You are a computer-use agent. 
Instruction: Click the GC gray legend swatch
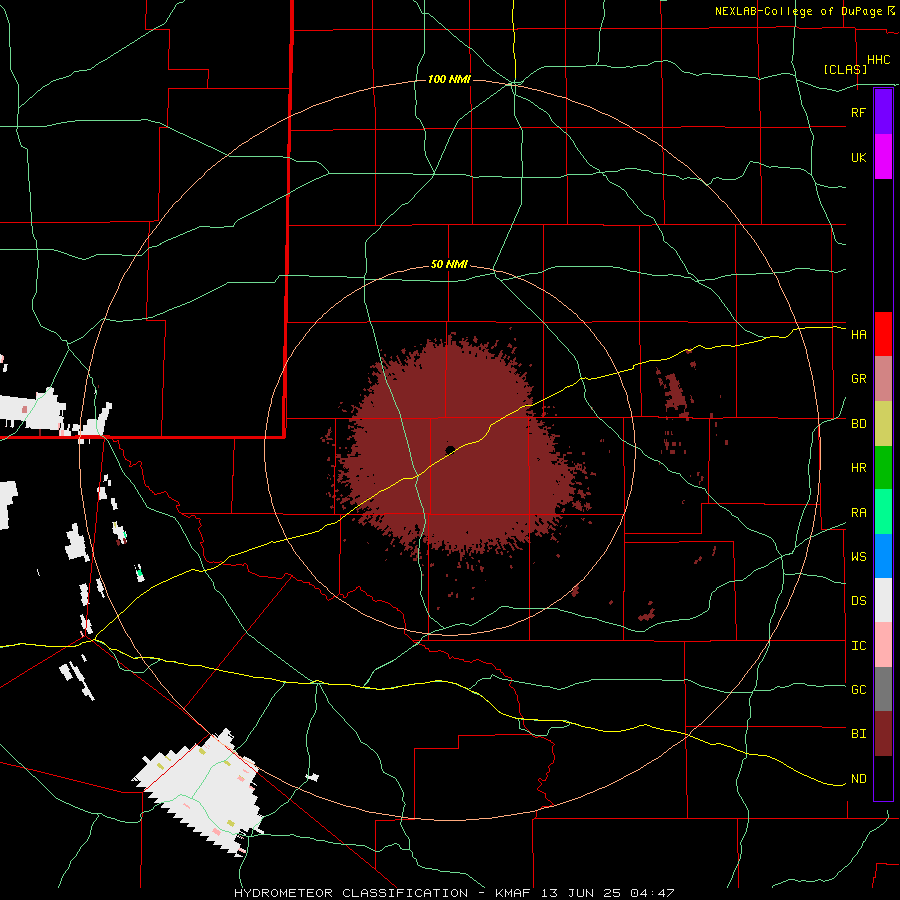883,689
